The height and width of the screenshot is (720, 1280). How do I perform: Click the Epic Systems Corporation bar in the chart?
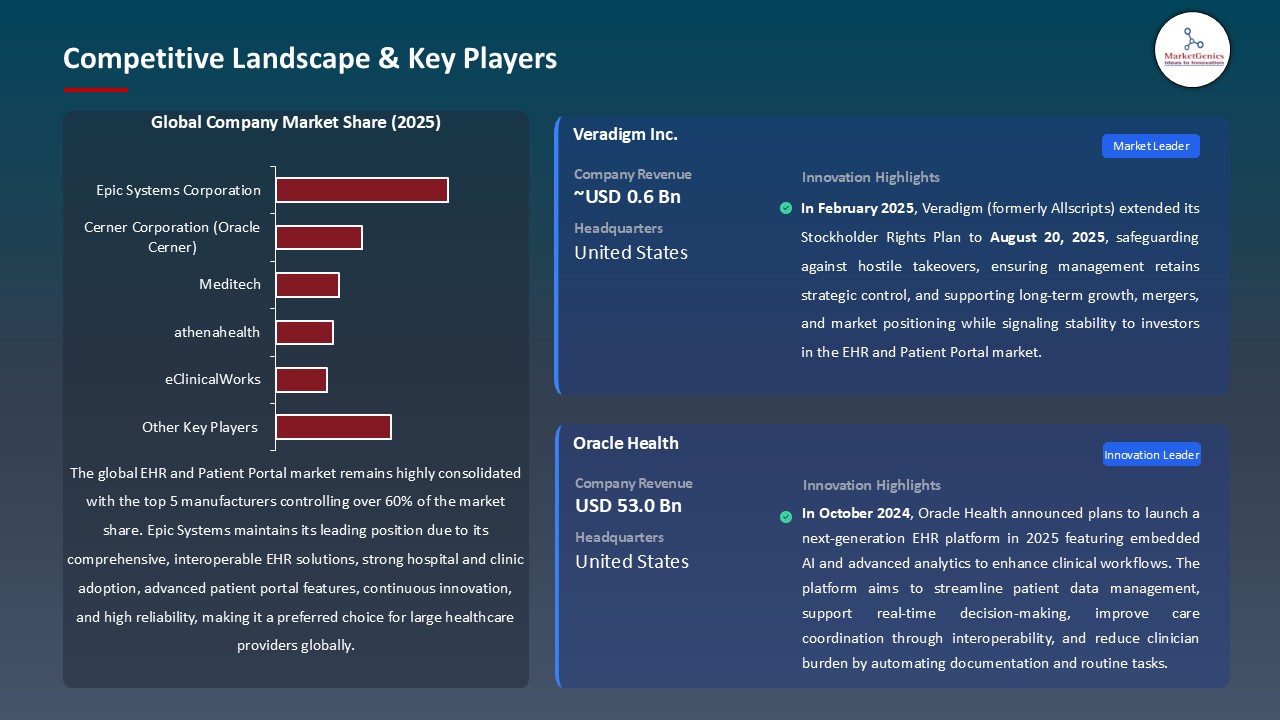click(362, 190)
